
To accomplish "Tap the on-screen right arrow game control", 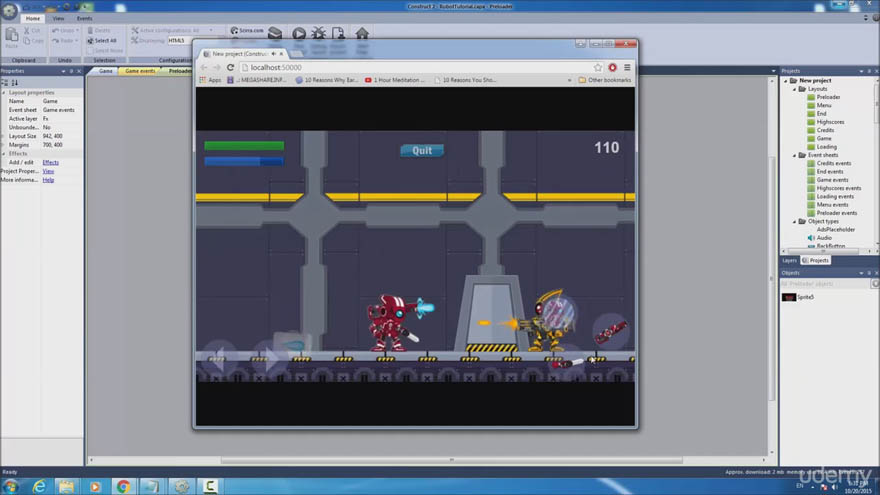I will [269, 358].
